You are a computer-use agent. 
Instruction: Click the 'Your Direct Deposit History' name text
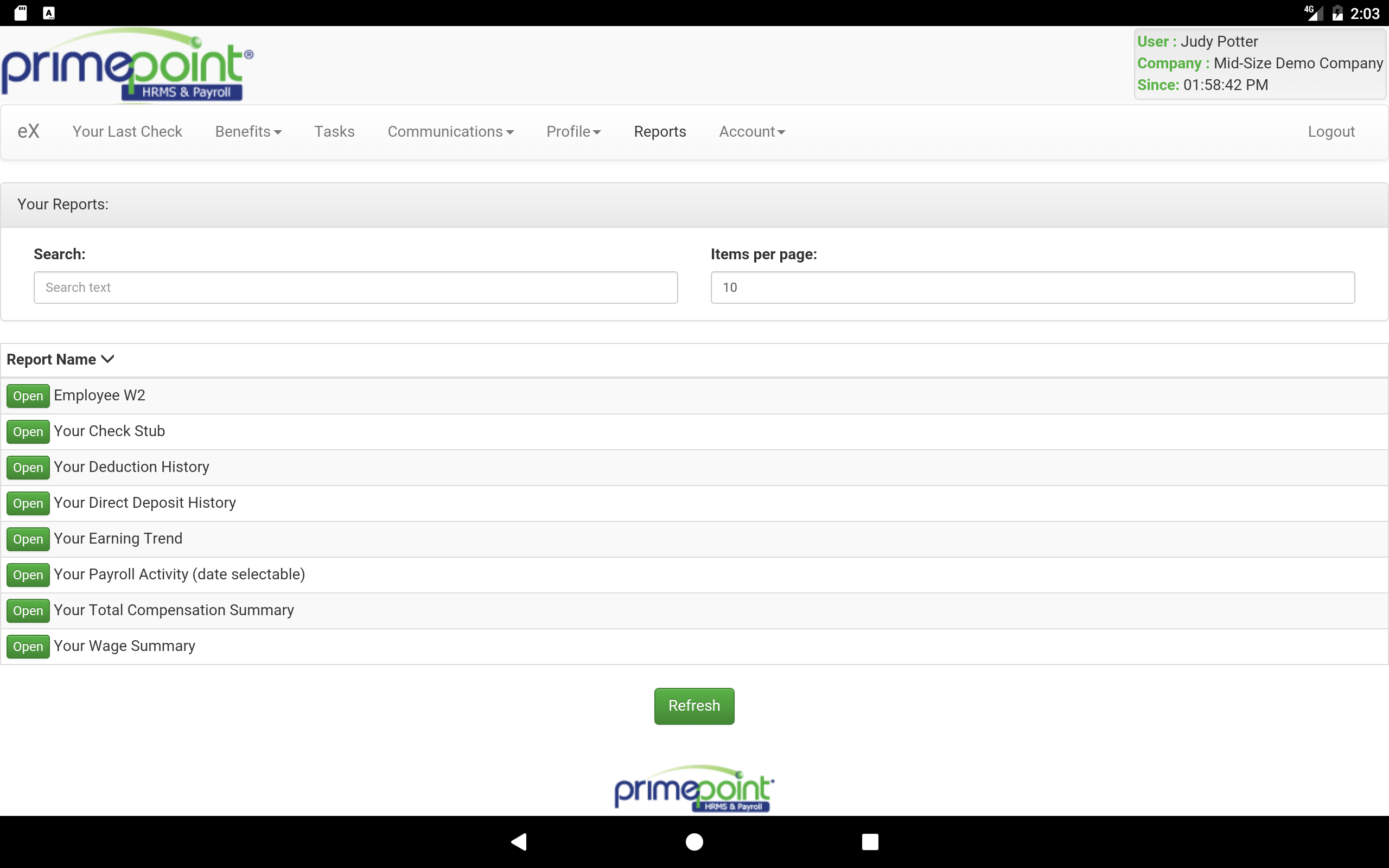coord(145,503)
